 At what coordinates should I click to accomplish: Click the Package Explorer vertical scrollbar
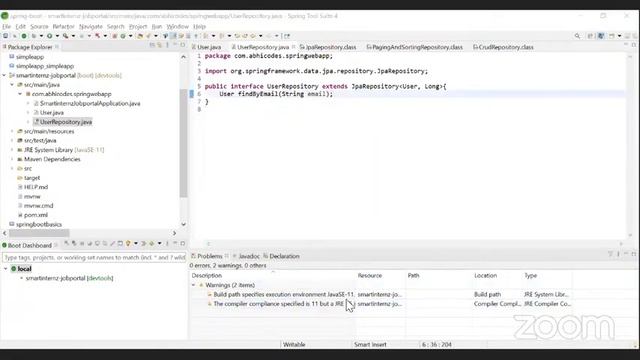pyautogui.click(x=183, y=143)
